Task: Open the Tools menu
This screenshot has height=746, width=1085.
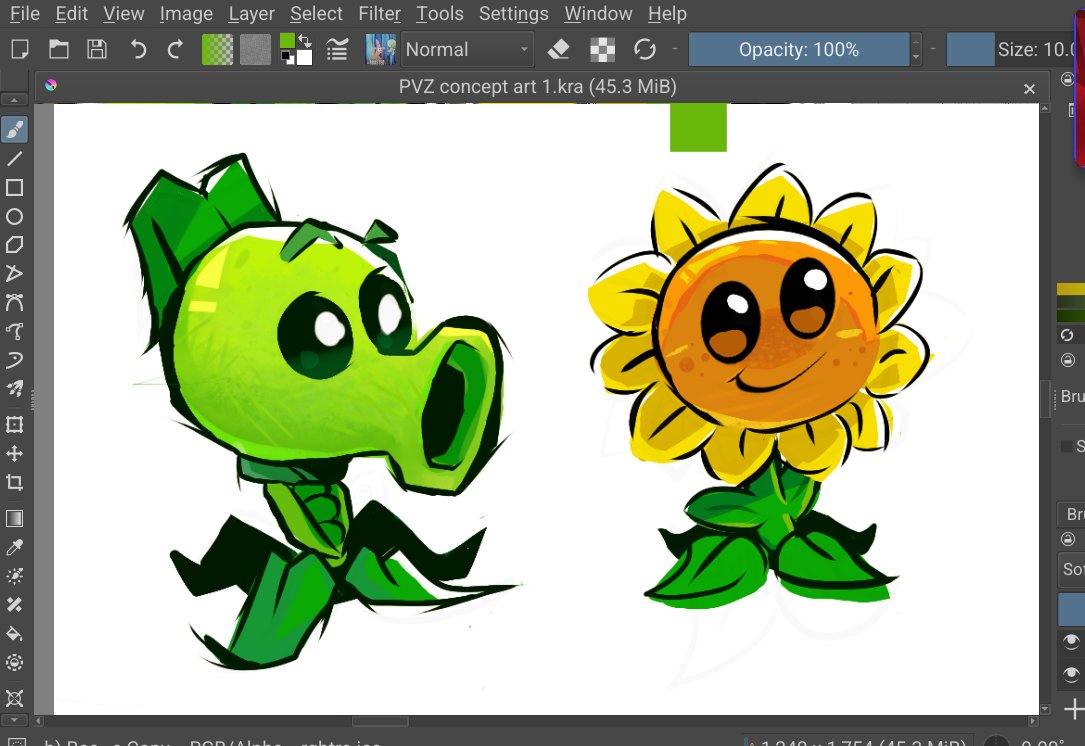Action: [439, 13]
